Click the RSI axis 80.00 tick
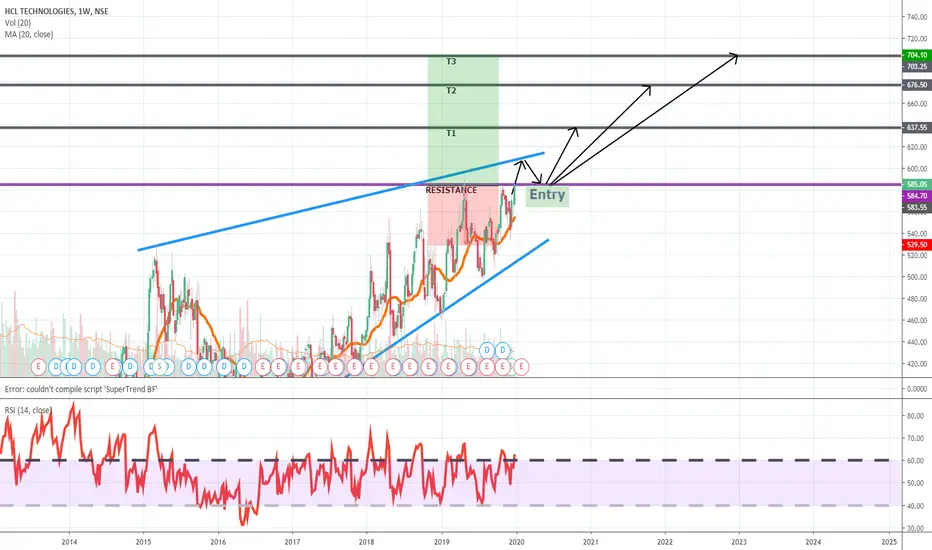Image resolution: width=932 pixels, height=550 pixels. click(915, 416)
